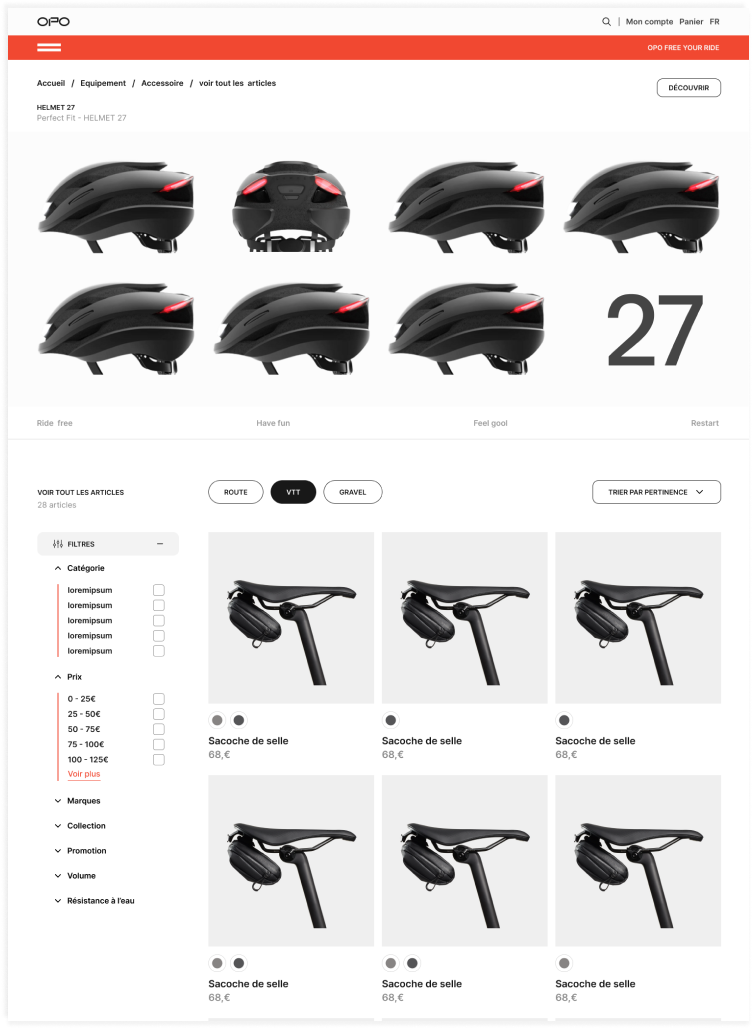Expand the Résistance à l'eau filter
753x1029 pixels.
pyautogui.click(x=95, y=900)
